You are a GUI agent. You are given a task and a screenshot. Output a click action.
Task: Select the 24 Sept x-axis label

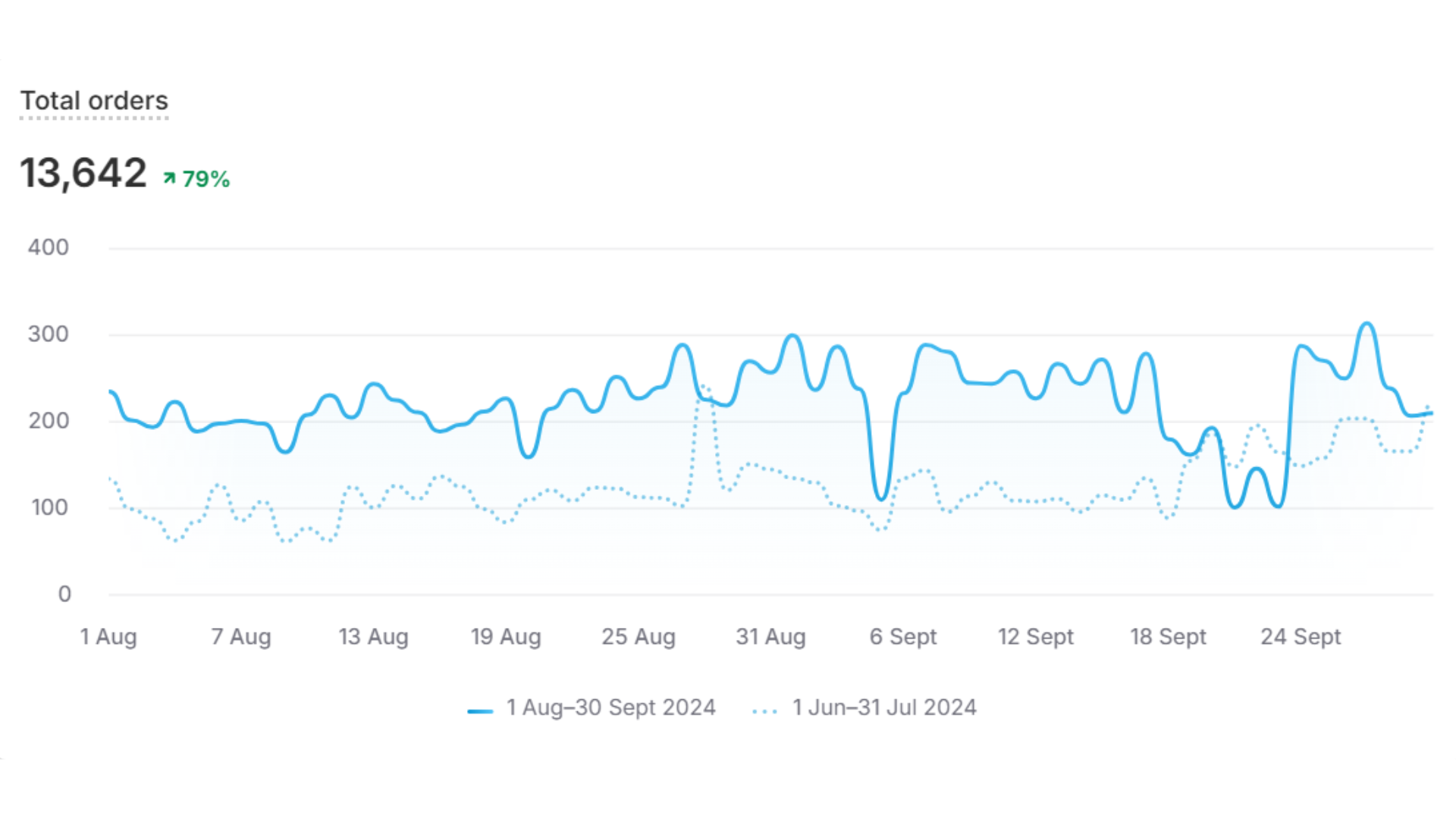1301,636
